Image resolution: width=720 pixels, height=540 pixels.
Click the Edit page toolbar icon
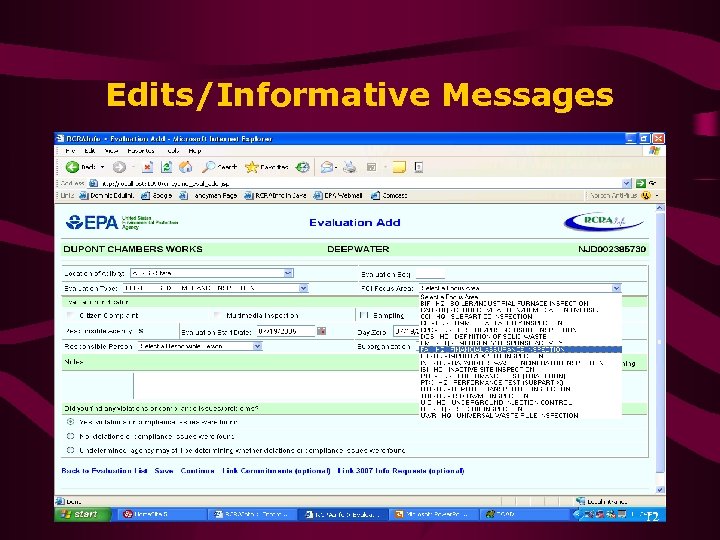(371, 167)
